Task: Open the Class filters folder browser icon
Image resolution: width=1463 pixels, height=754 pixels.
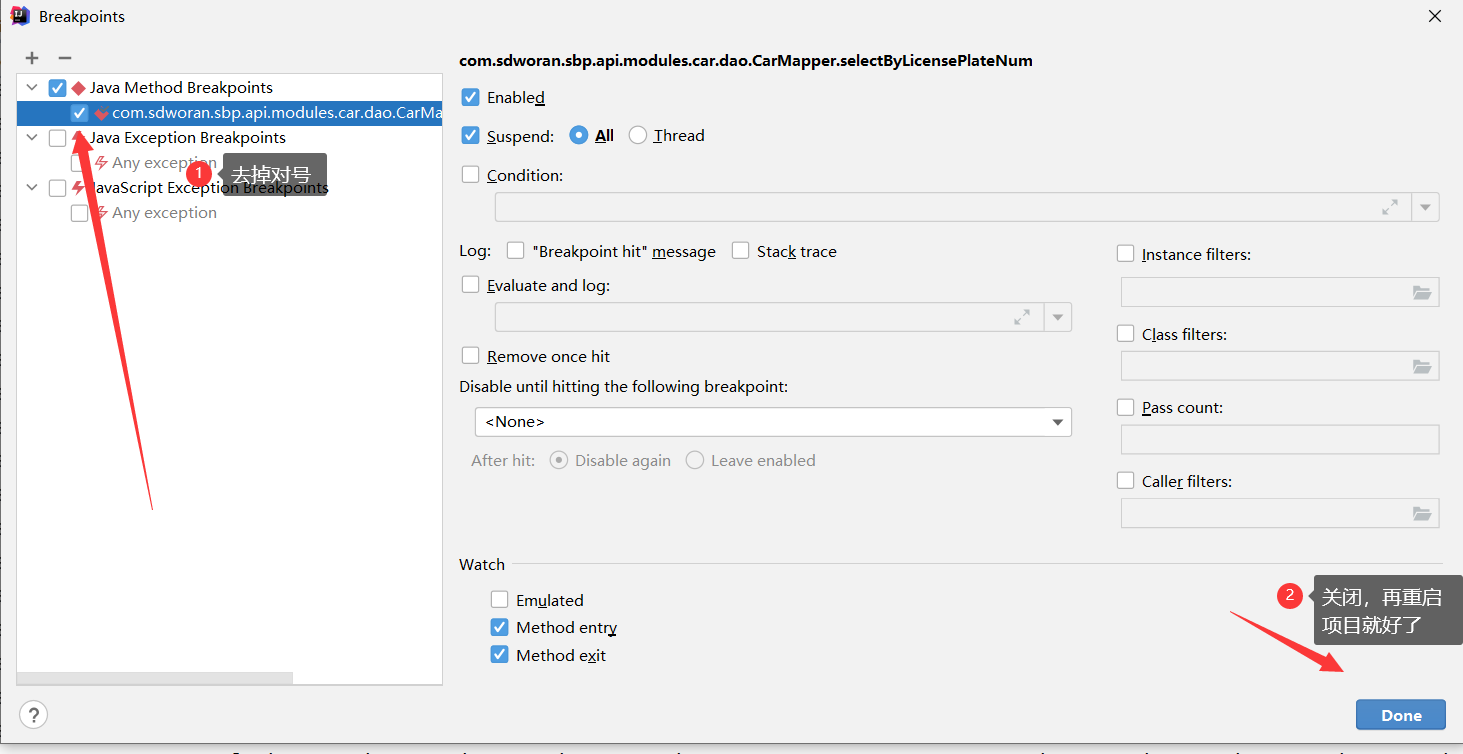Action: pyautogui.click(x=1422, y=366)
